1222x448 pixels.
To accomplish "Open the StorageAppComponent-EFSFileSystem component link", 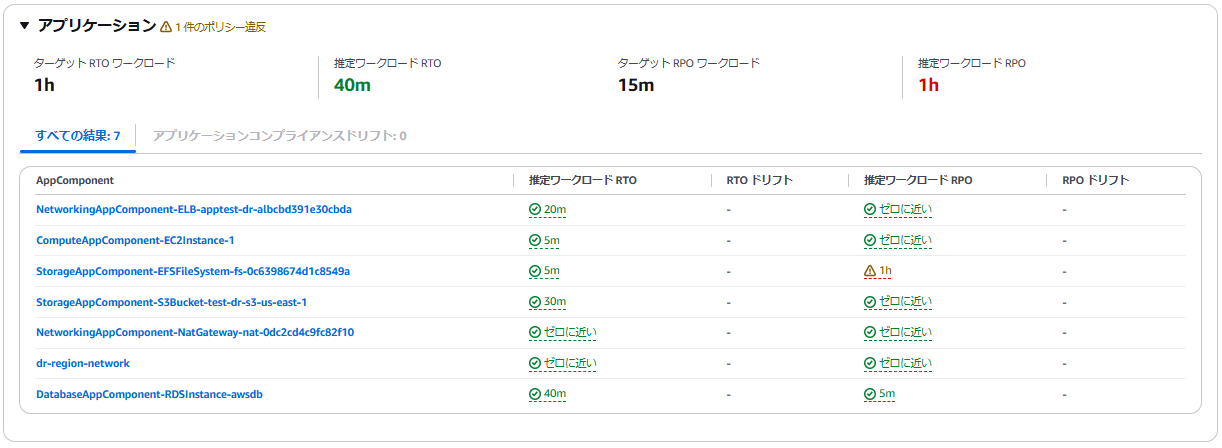I will point(192,271).
